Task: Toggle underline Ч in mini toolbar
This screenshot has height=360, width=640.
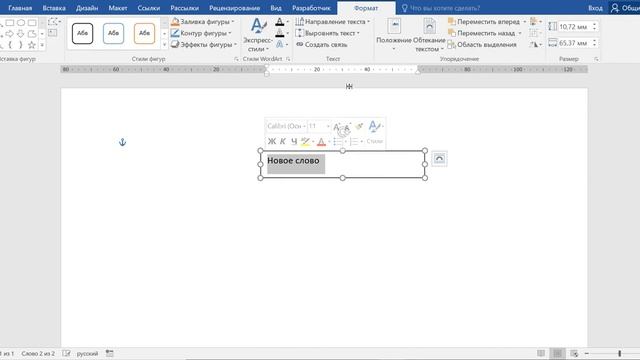Action: 293,142
